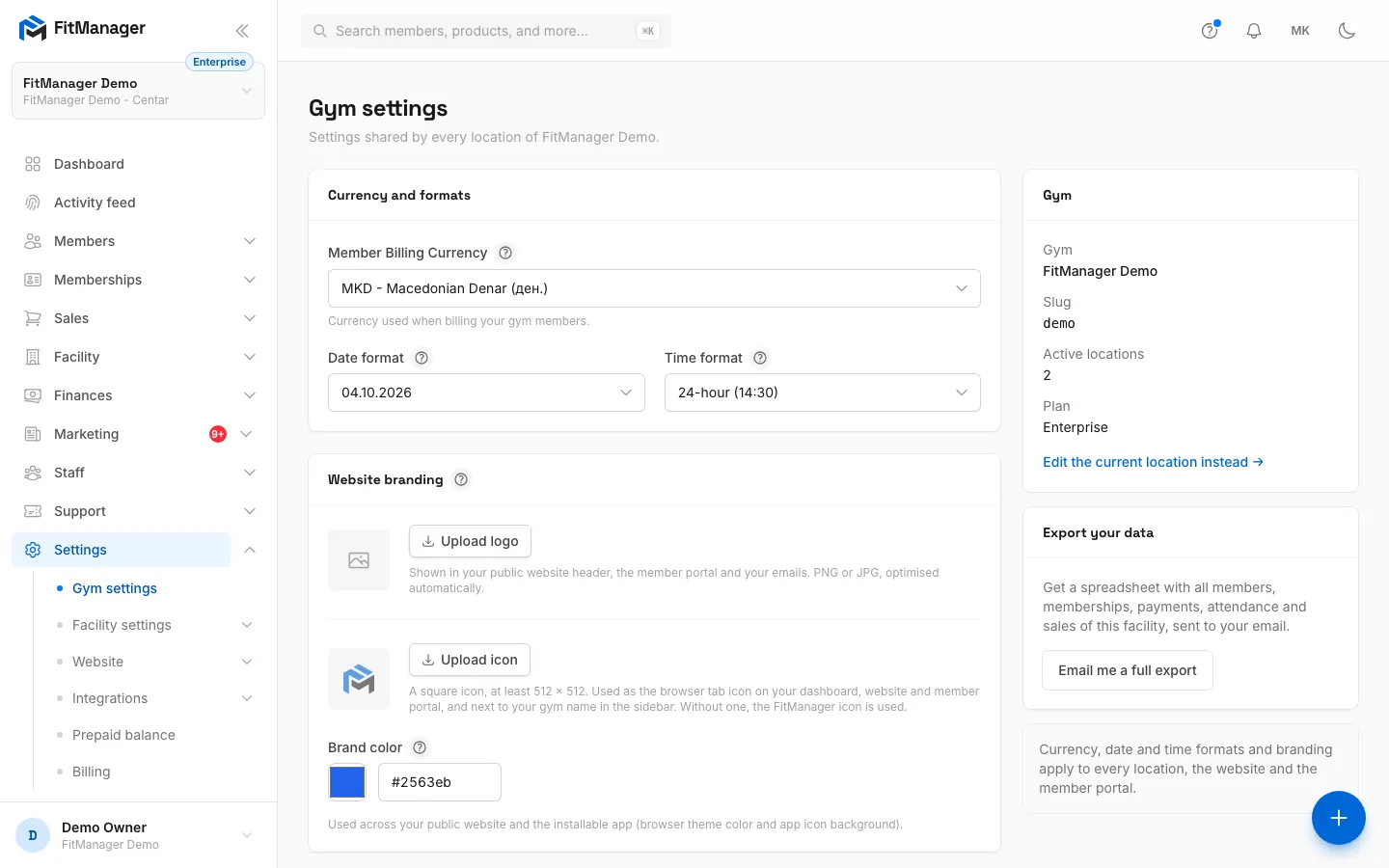Viewport: 1389px width, 868px height.
Task: Click Member Billing Currency help icon
Action: coord(505,253)
